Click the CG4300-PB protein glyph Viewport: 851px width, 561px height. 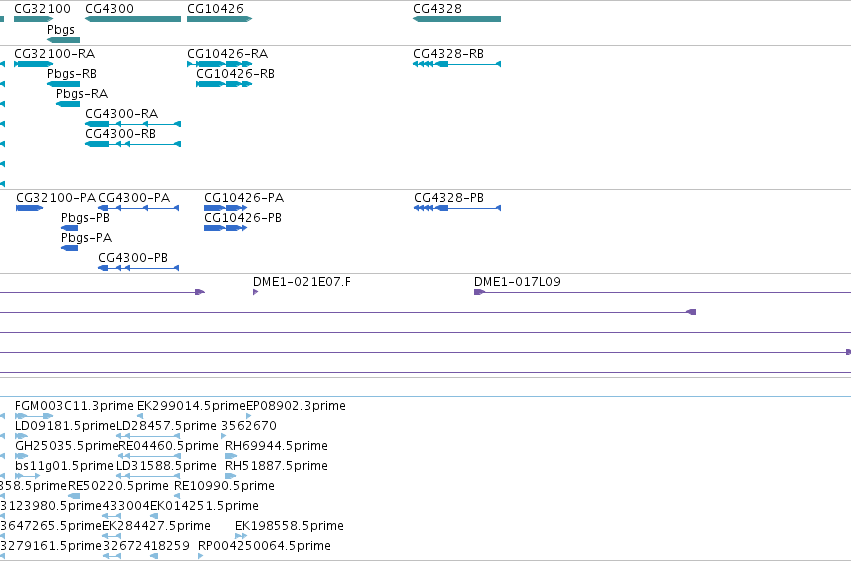pyautogui.click(x=138, y=268)
